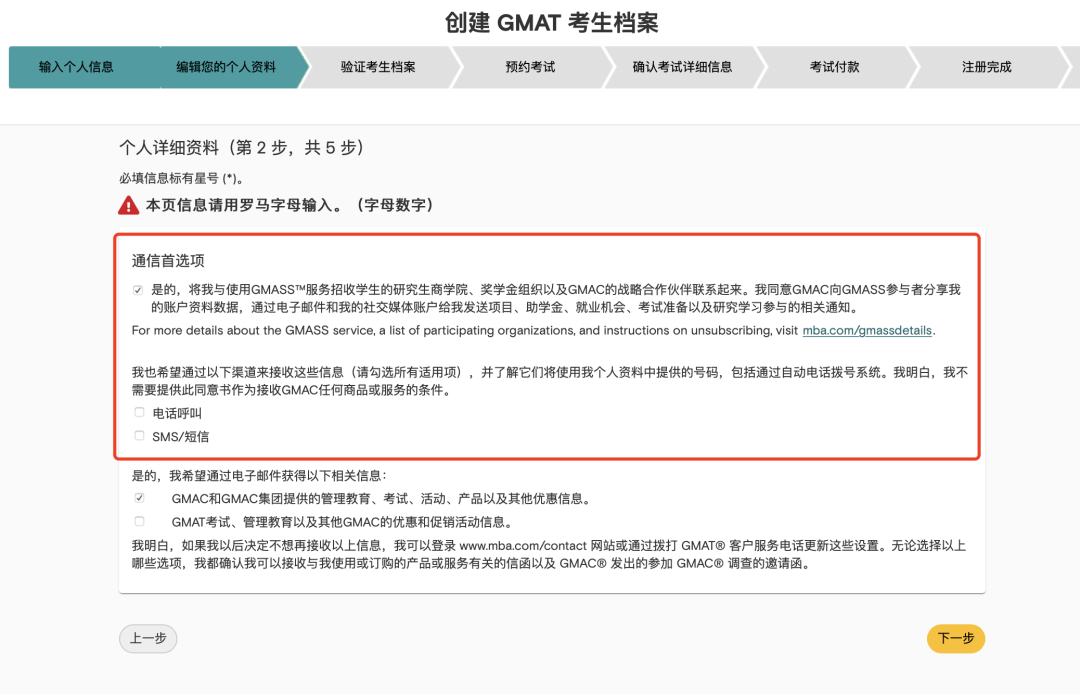This screenshot has height=694, width=1080.
Task: Enable the 电话呼叫 checkbox
Action: pos(139,412)
